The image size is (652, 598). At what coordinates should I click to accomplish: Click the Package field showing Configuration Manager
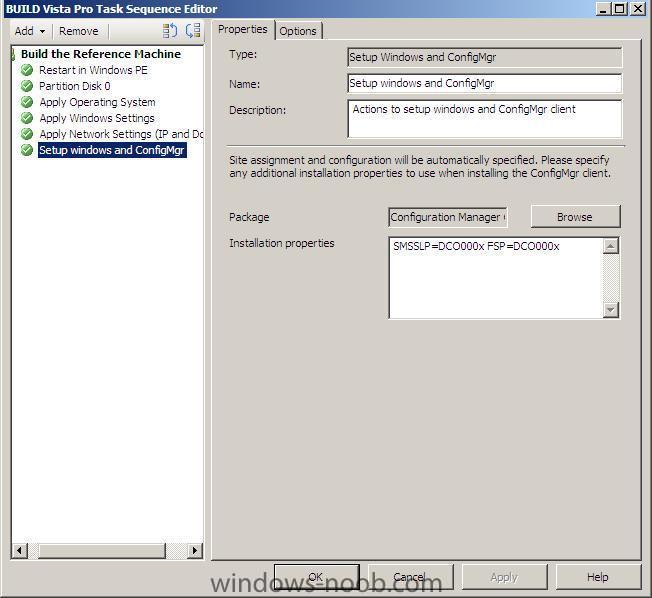click(x=447, y=217)
